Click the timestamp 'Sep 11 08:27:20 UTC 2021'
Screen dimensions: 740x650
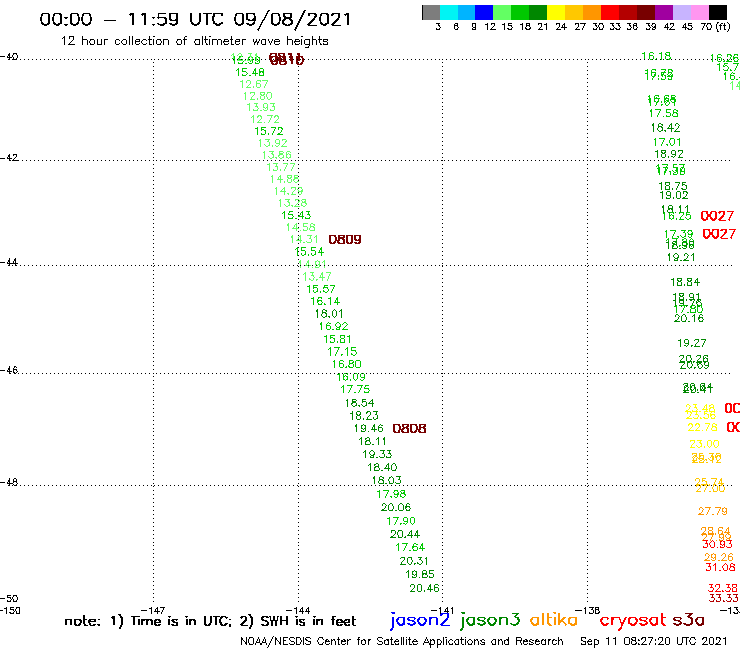coord(654,641)
